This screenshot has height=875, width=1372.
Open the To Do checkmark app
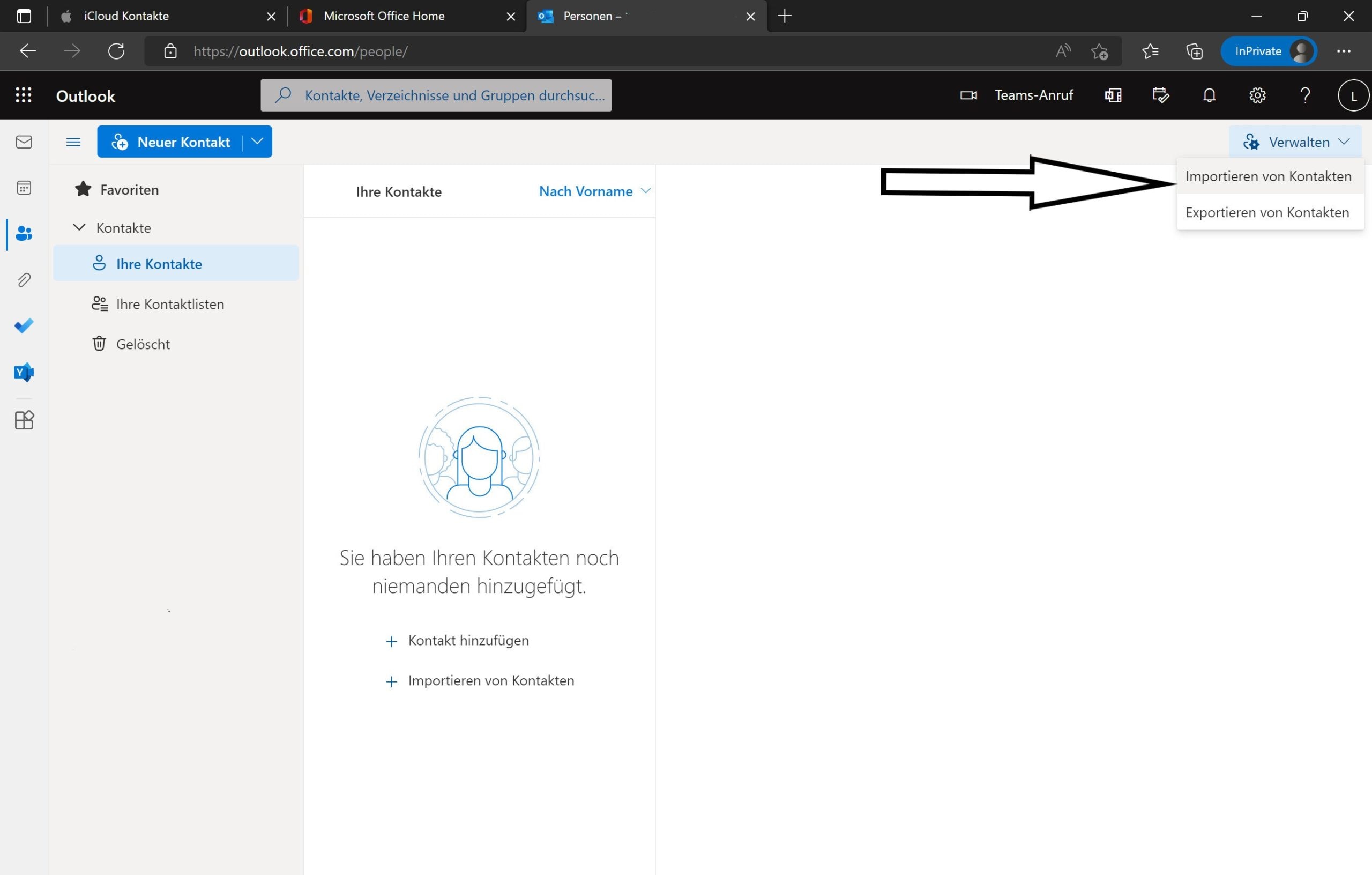24,325
